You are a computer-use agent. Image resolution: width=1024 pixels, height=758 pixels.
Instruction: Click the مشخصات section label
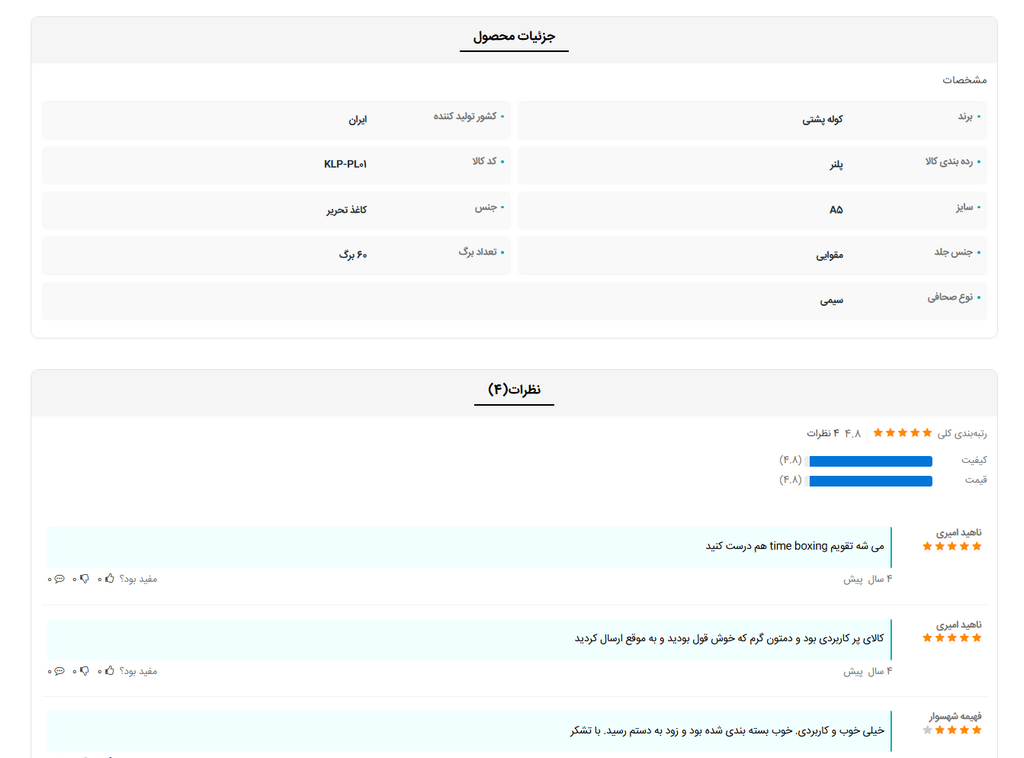tap(964, 80)
